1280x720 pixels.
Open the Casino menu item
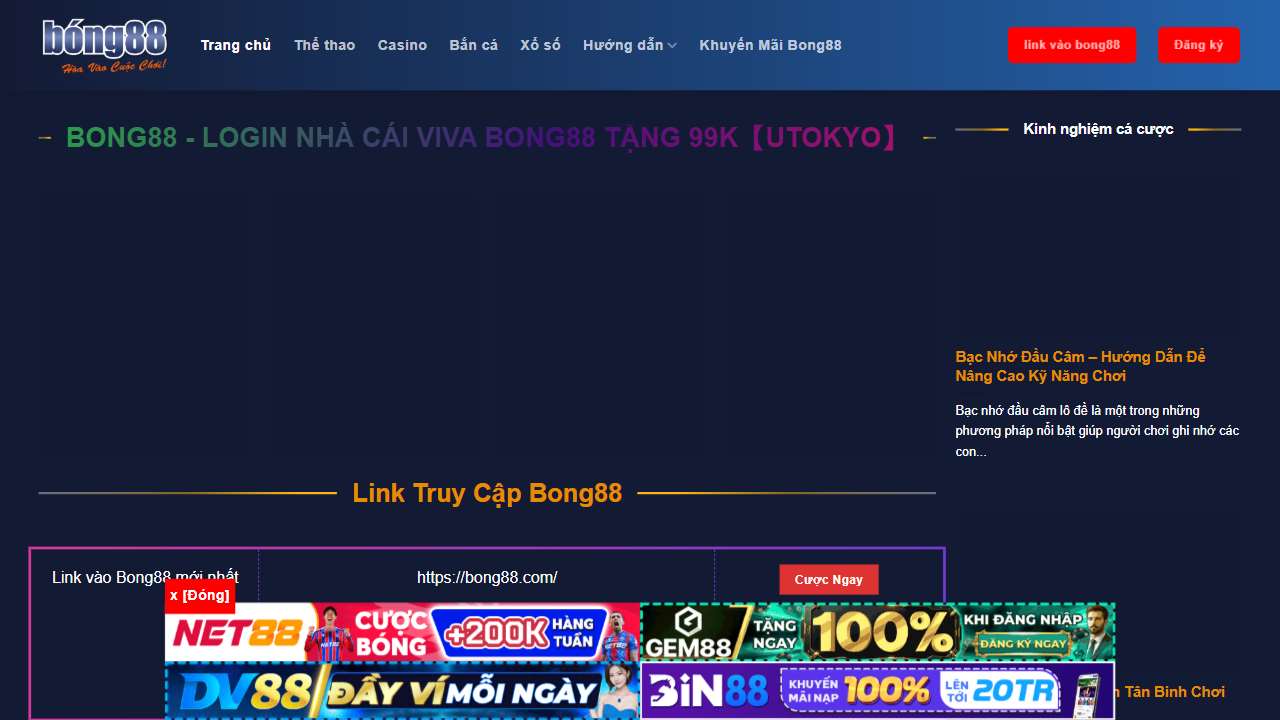(402, 45)
